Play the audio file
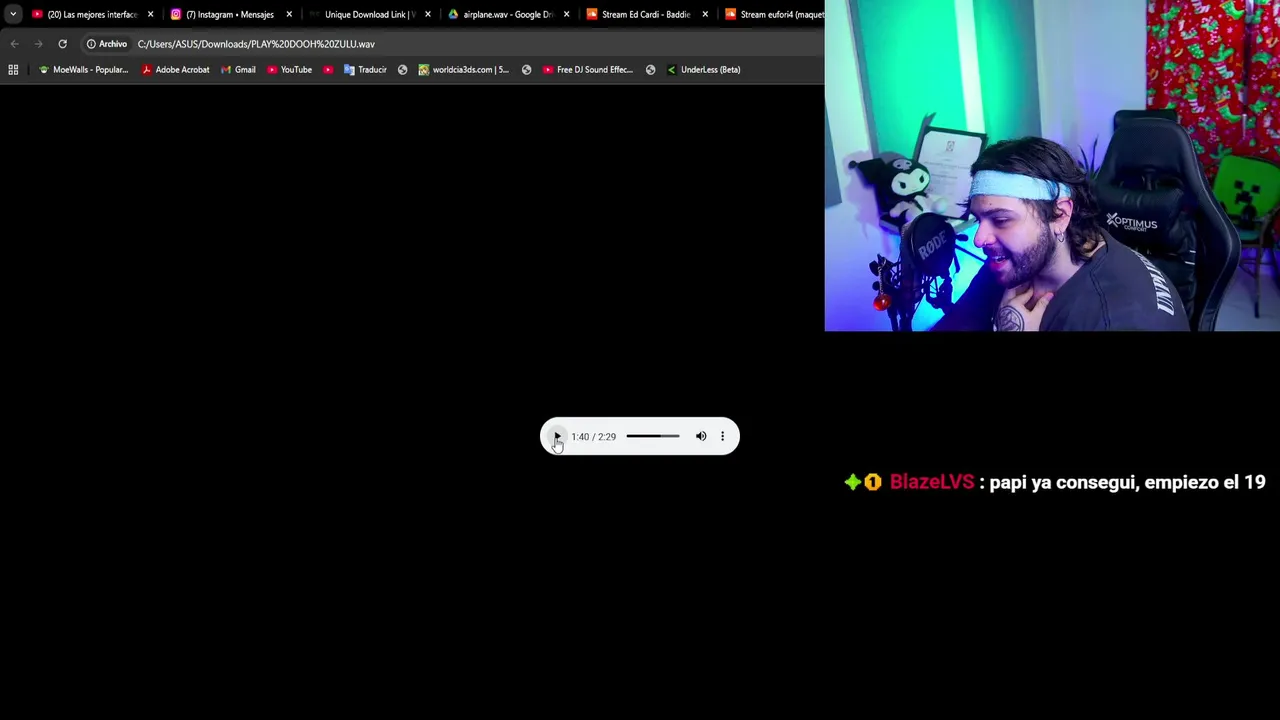The image size is (1280, 720). click(x=557, y=436)
